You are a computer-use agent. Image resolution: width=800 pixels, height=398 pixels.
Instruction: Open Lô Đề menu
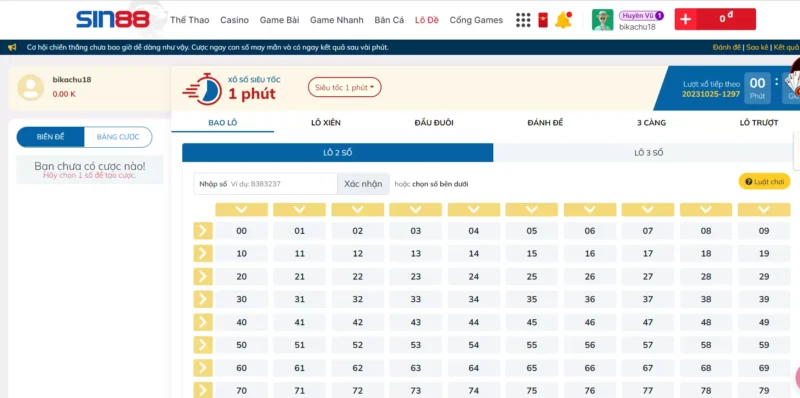427,20
